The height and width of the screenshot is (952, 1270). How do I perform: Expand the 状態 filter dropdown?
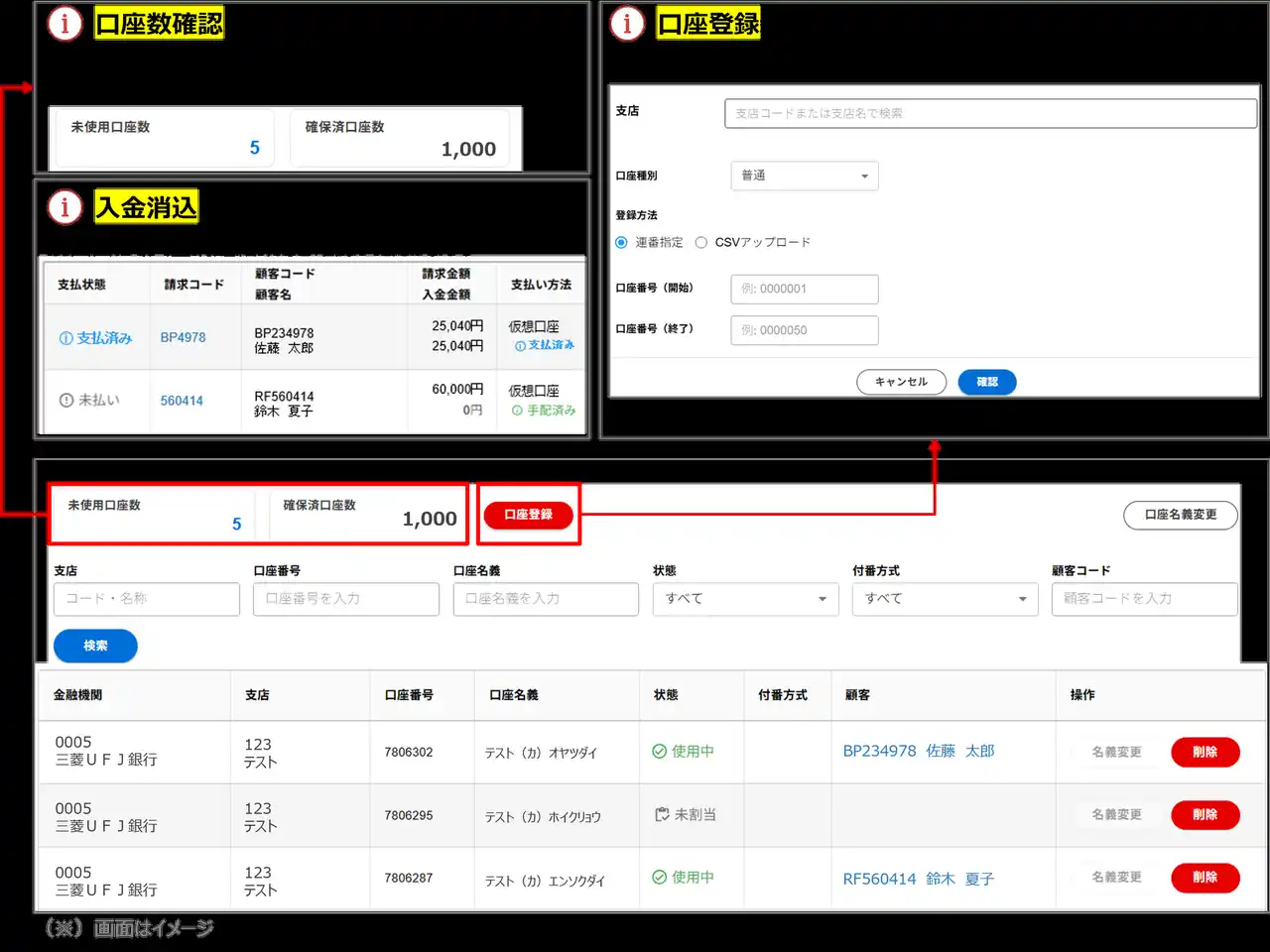[x=745, y=599]
